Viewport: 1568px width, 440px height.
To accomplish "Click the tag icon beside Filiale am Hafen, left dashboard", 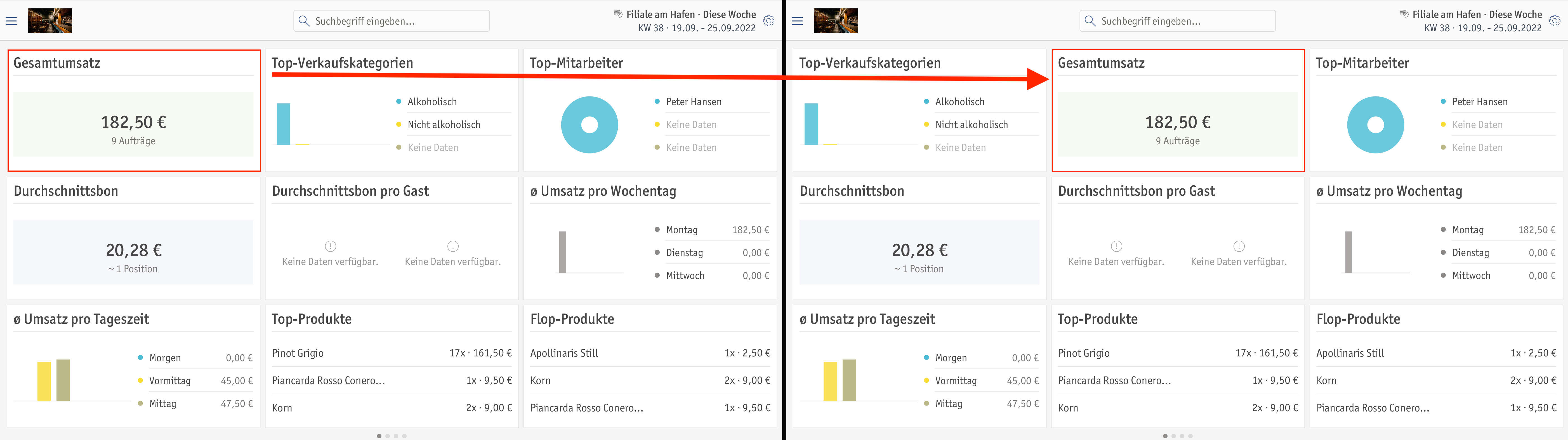I will point(618,13).
